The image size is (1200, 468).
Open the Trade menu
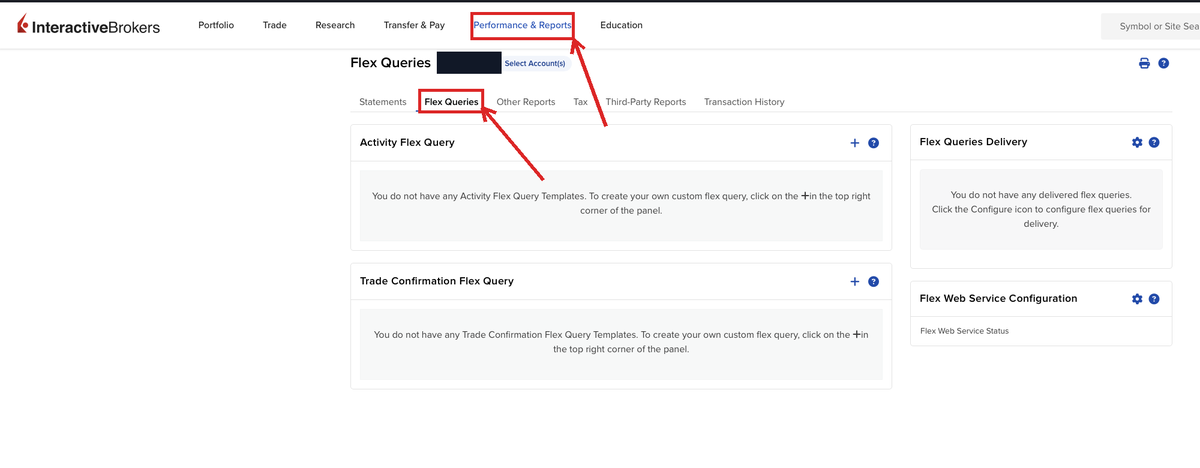275,25
